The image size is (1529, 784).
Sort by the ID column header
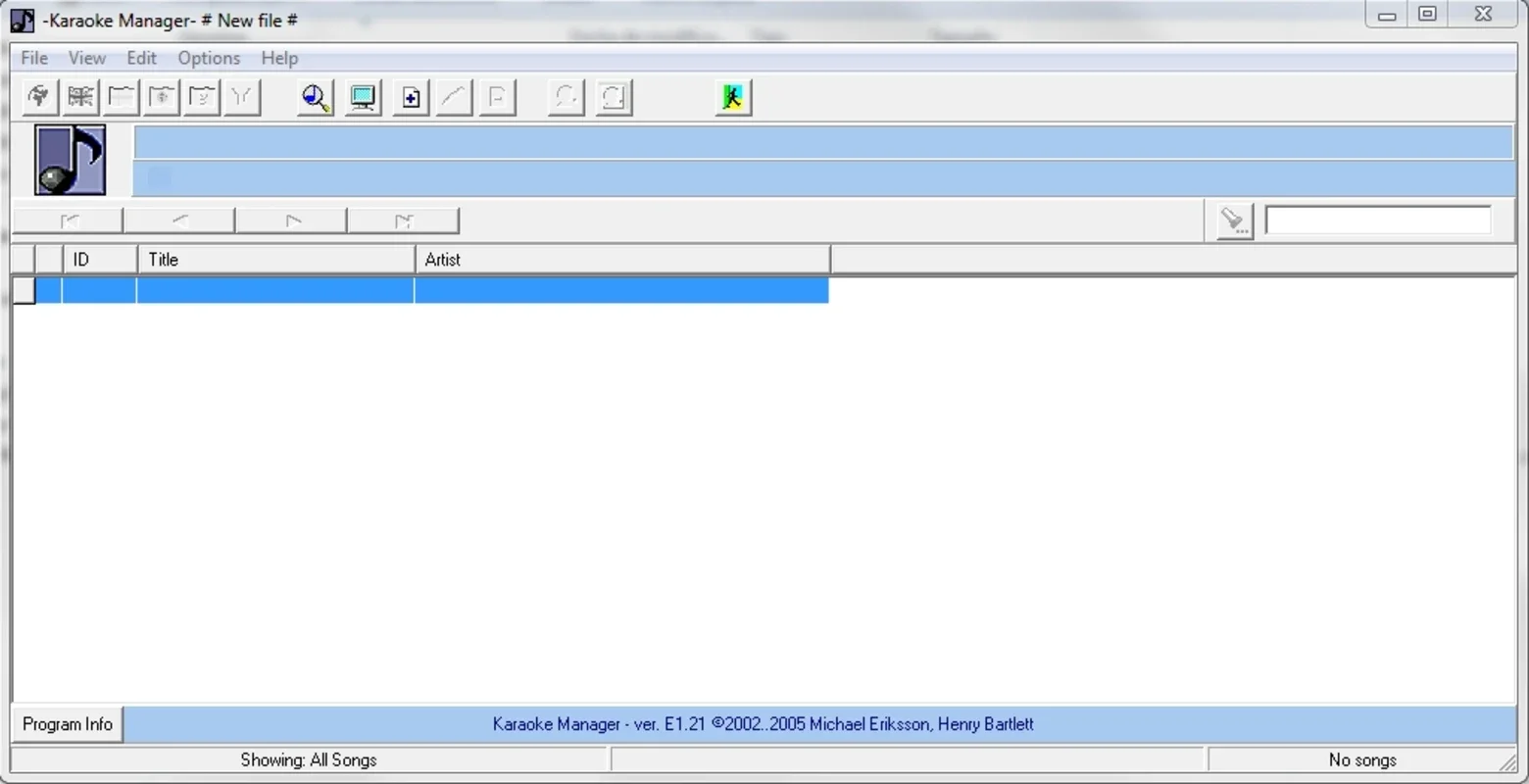(x=100, y=260)
